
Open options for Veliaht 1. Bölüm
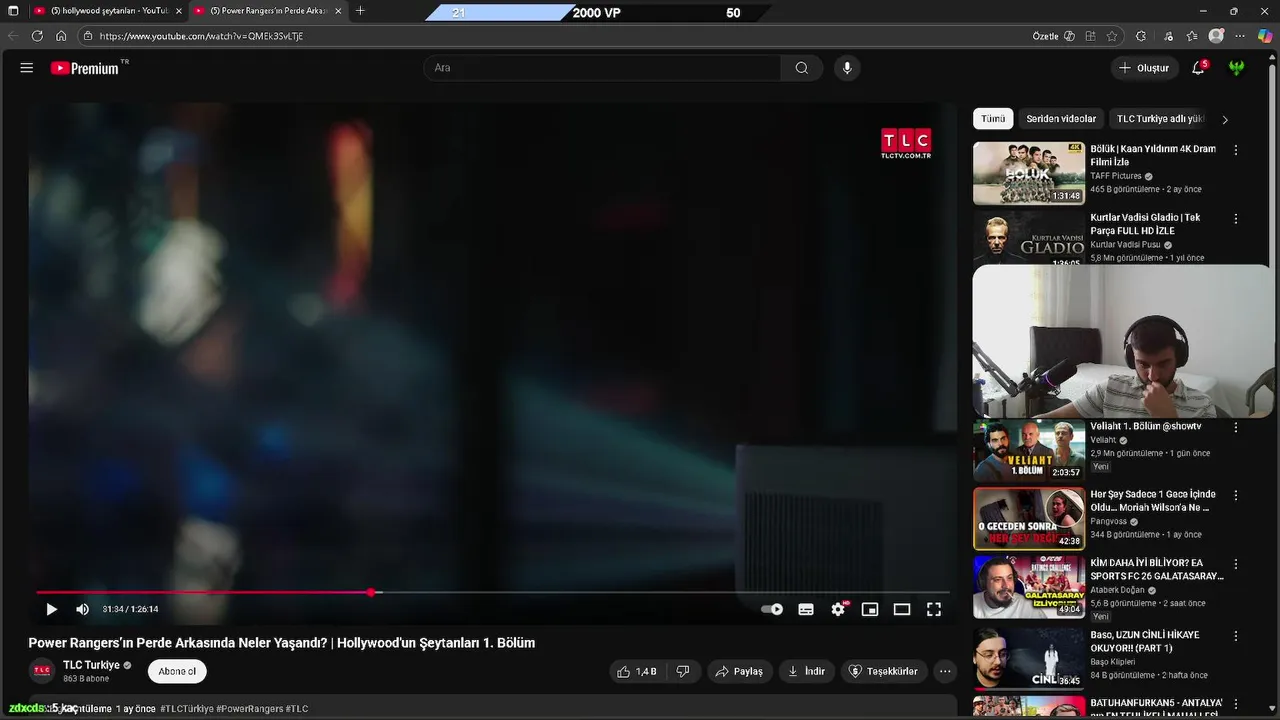click(1236, 427)
